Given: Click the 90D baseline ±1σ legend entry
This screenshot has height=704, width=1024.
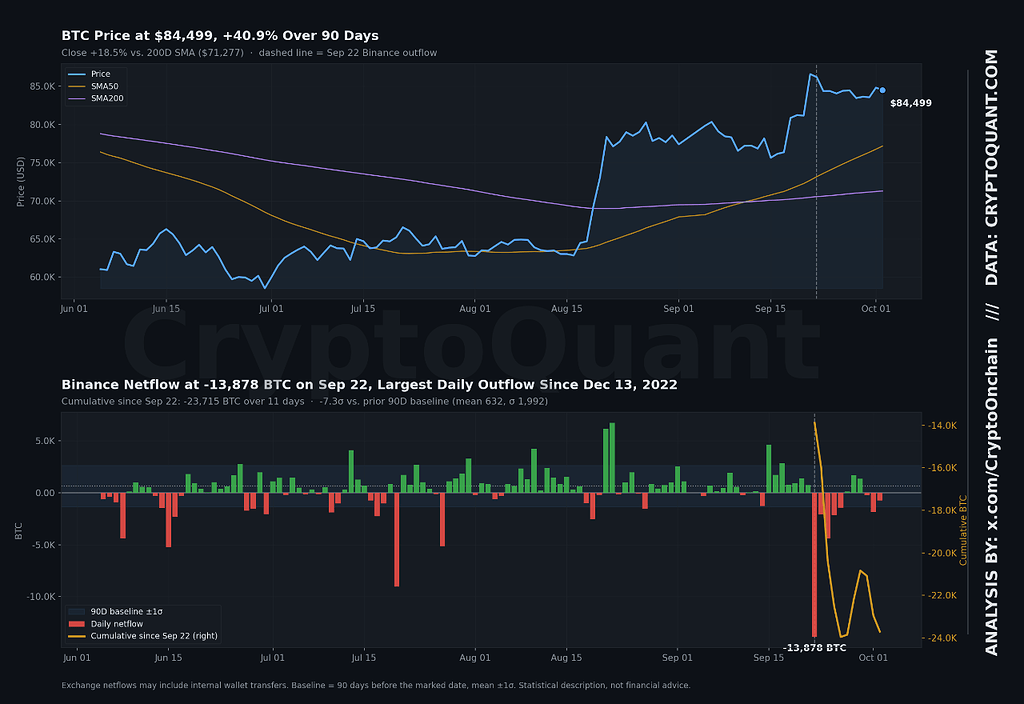Looking at the screenshot, I should click(x=116, y=611).
